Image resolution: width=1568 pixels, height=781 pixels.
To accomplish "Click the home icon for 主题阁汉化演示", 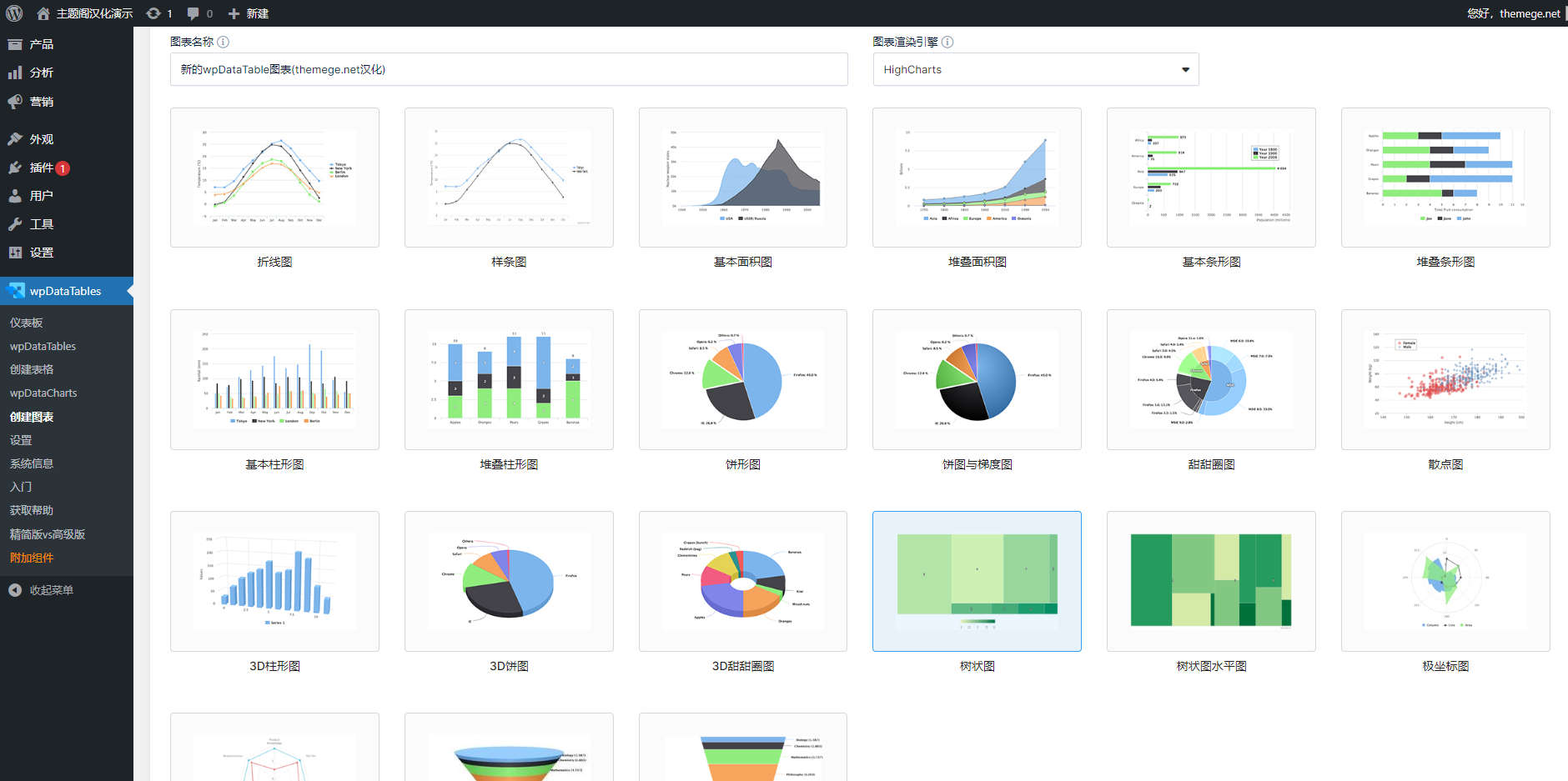I will pos(43,13).
